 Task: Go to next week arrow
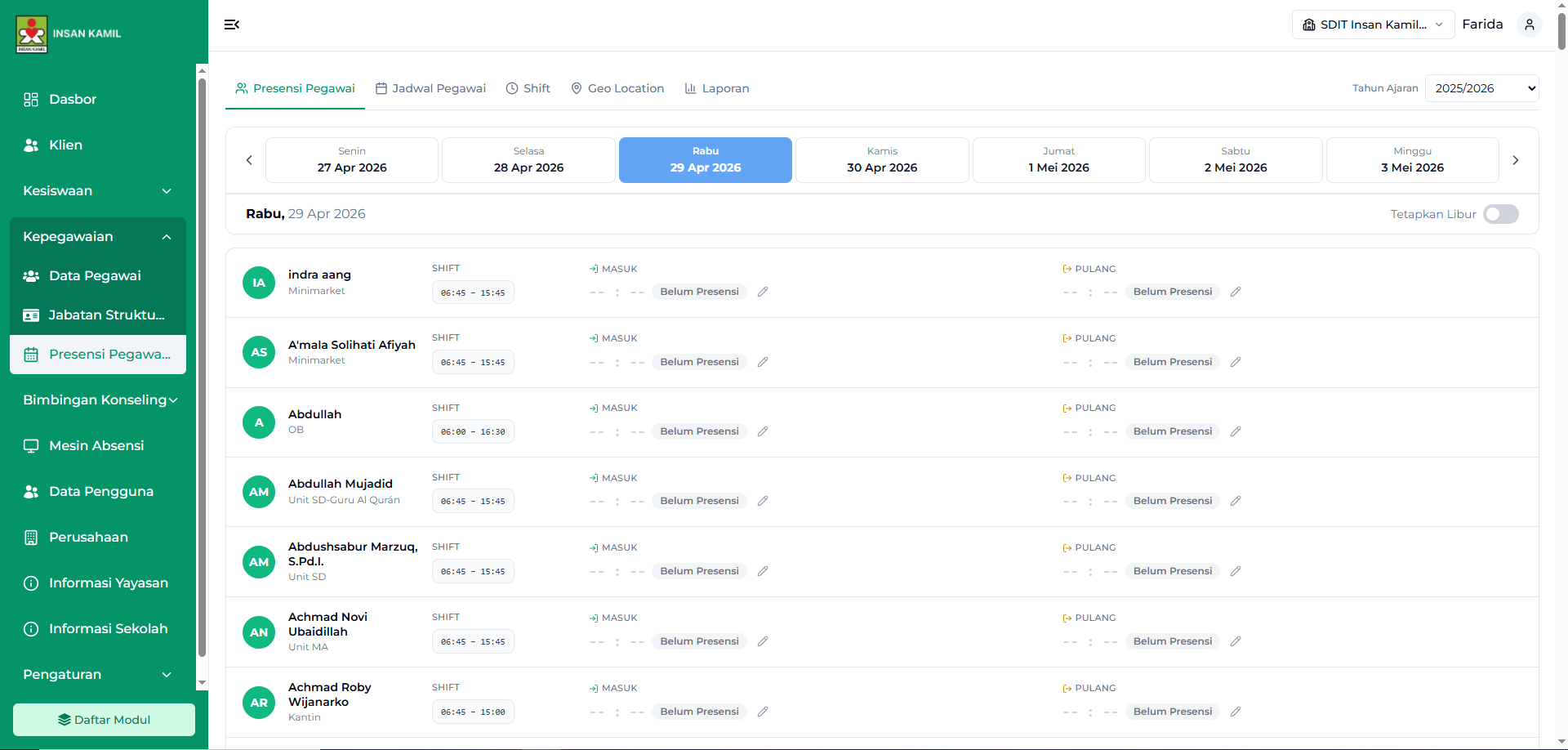(1515, 160)
